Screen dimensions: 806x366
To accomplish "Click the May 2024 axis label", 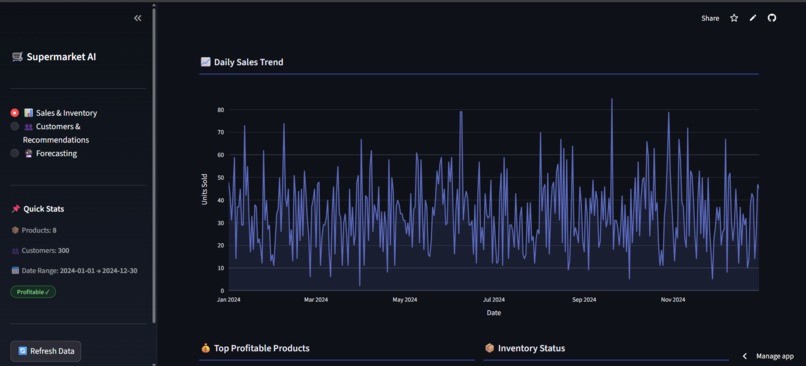I will pyautogui.click(x=405, y=300).
